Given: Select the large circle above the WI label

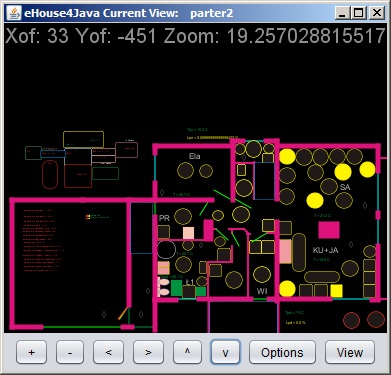Looking at the screenshot, I should point(262,275).
